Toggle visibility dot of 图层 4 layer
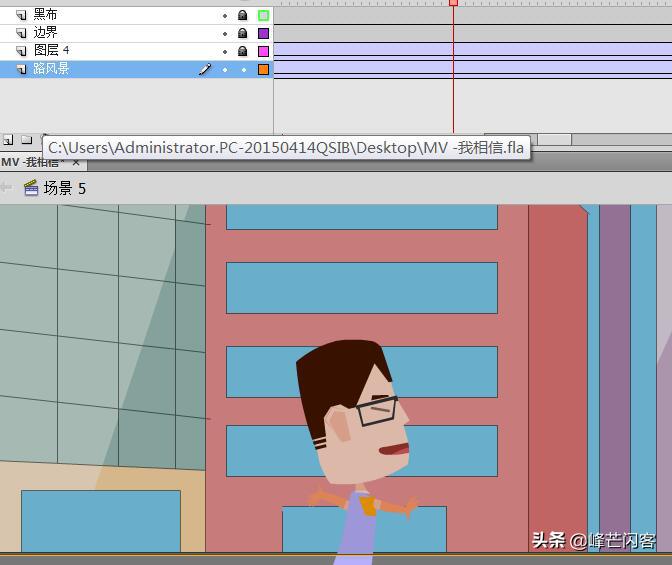This screenshot has width=672, height=565. click(225, 52)
